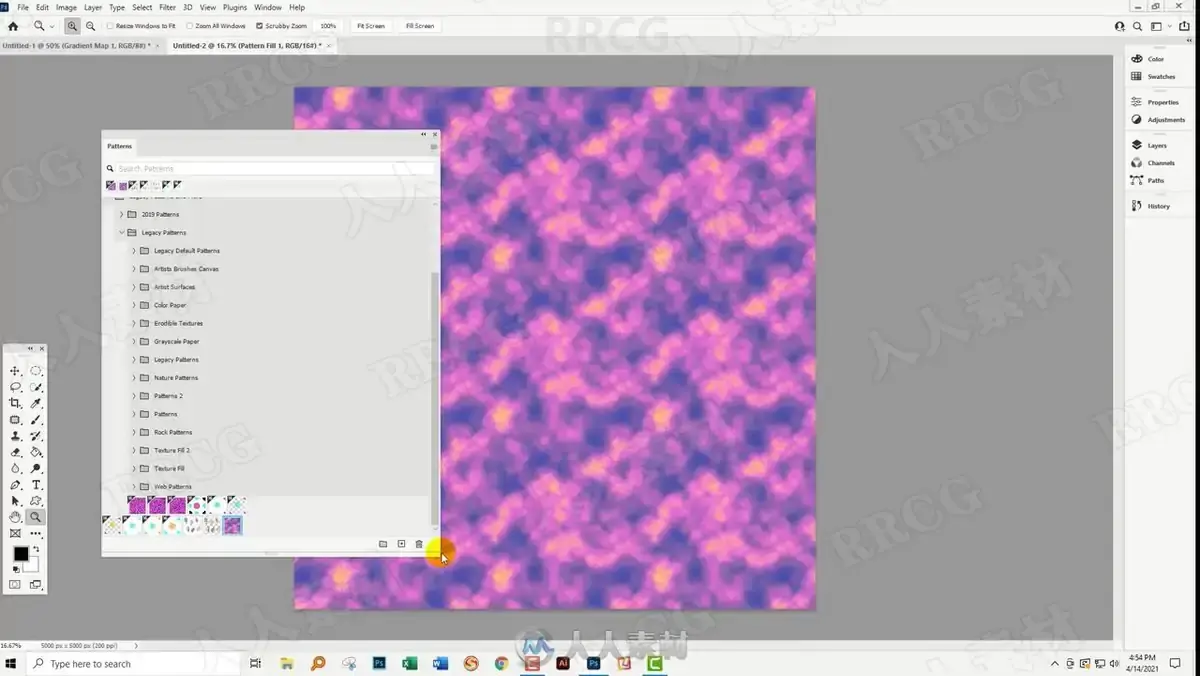Expand the Erodible Textures folder

134,323
